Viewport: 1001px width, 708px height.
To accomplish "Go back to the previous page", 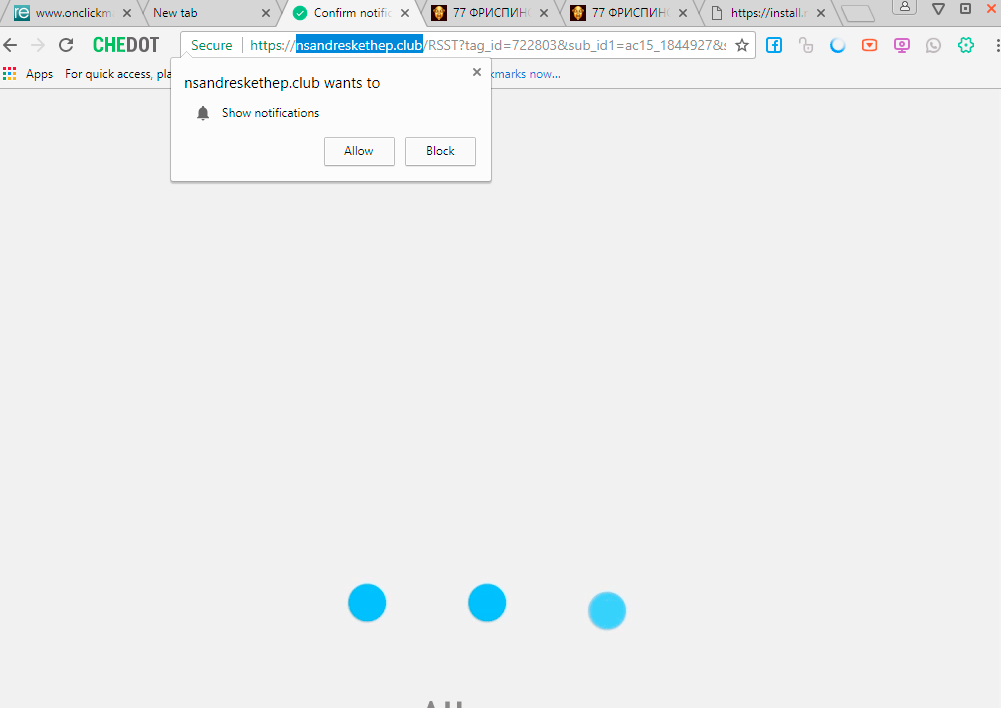I will tap(11, 45).
